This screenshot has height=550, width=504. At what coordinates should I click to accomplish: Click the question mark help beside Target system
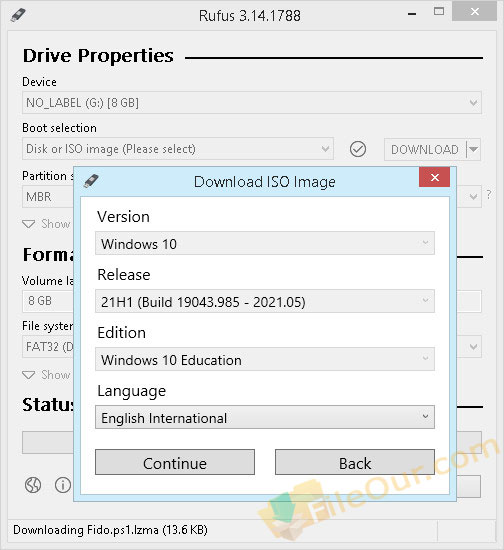[x=489, y=194]
